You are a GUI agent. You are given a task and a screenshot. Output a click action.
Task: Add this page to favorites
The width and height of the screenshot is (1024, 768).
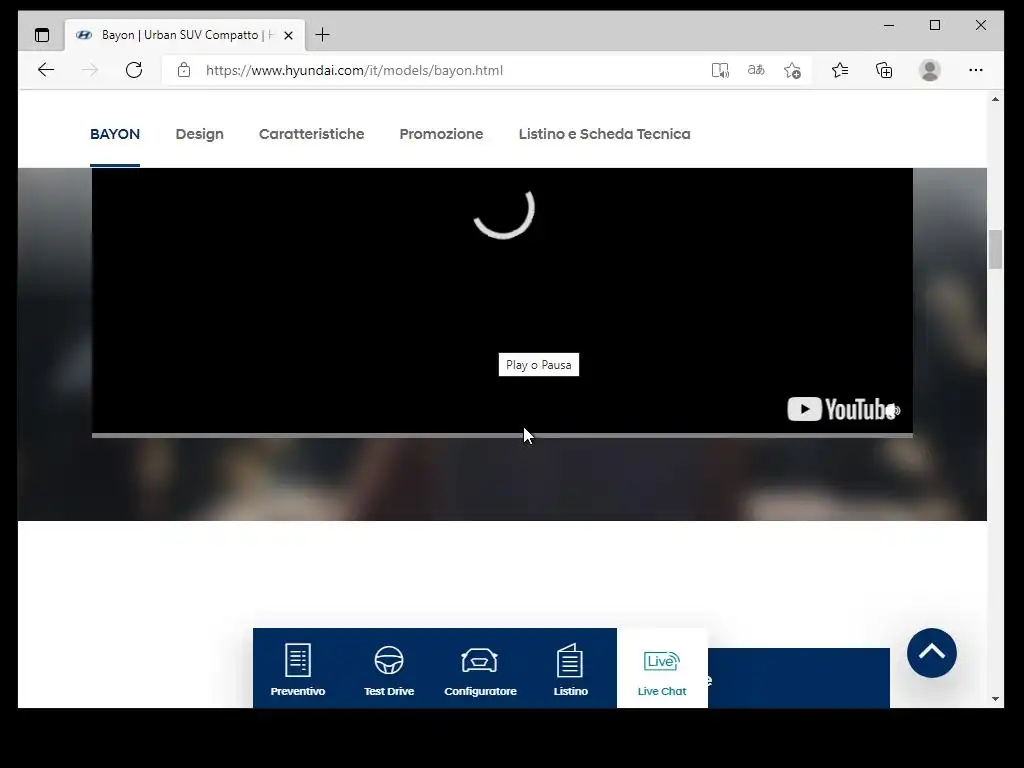coord(792,70)
